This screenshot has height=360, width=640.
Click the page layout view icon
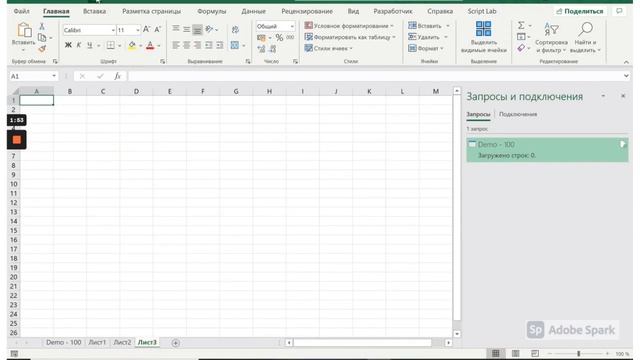click(x=516, y=353)
